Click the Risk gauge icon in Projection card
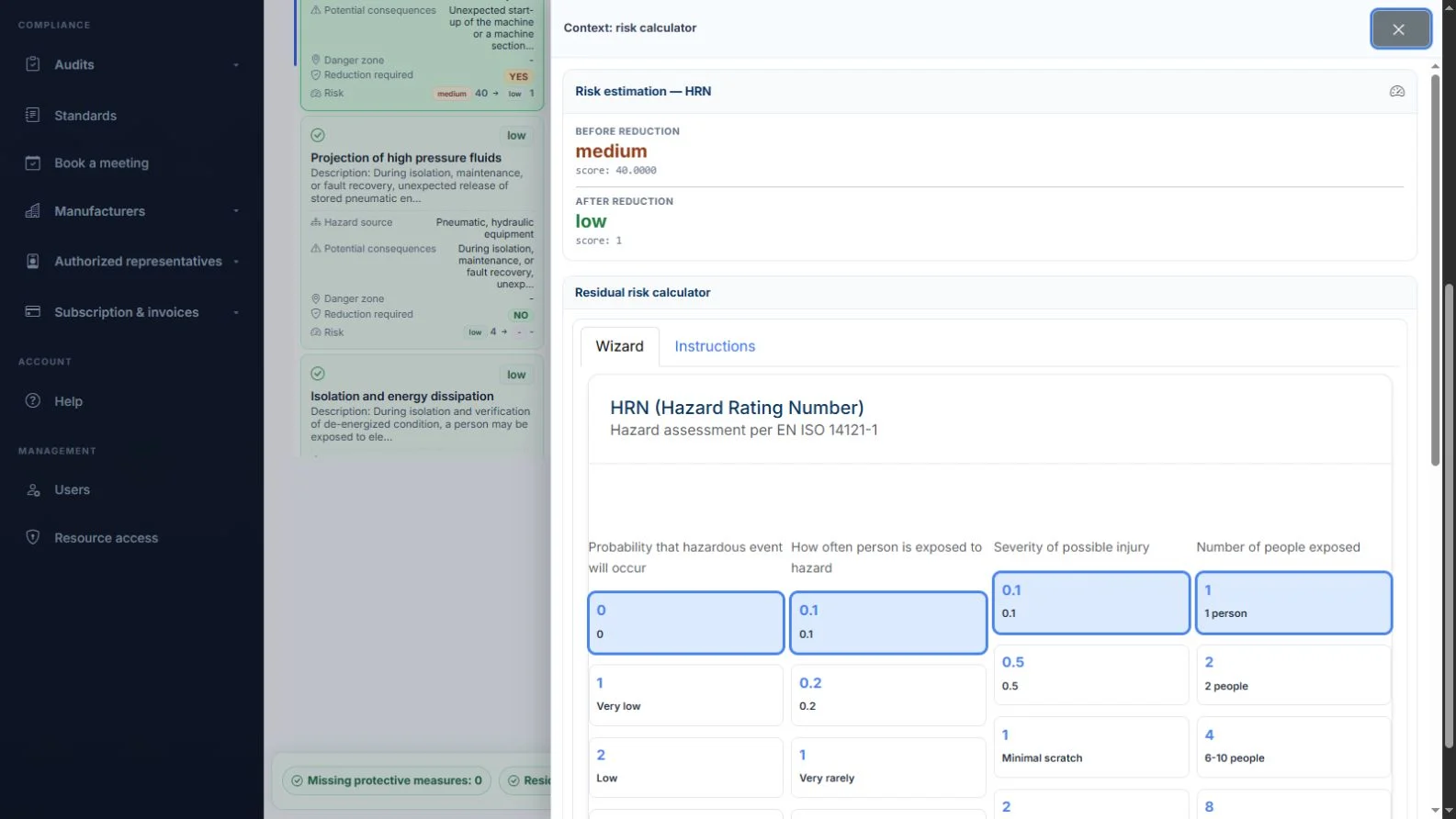Image resolution: width=1456 pixels, height=819 pixels. (316, 332)
